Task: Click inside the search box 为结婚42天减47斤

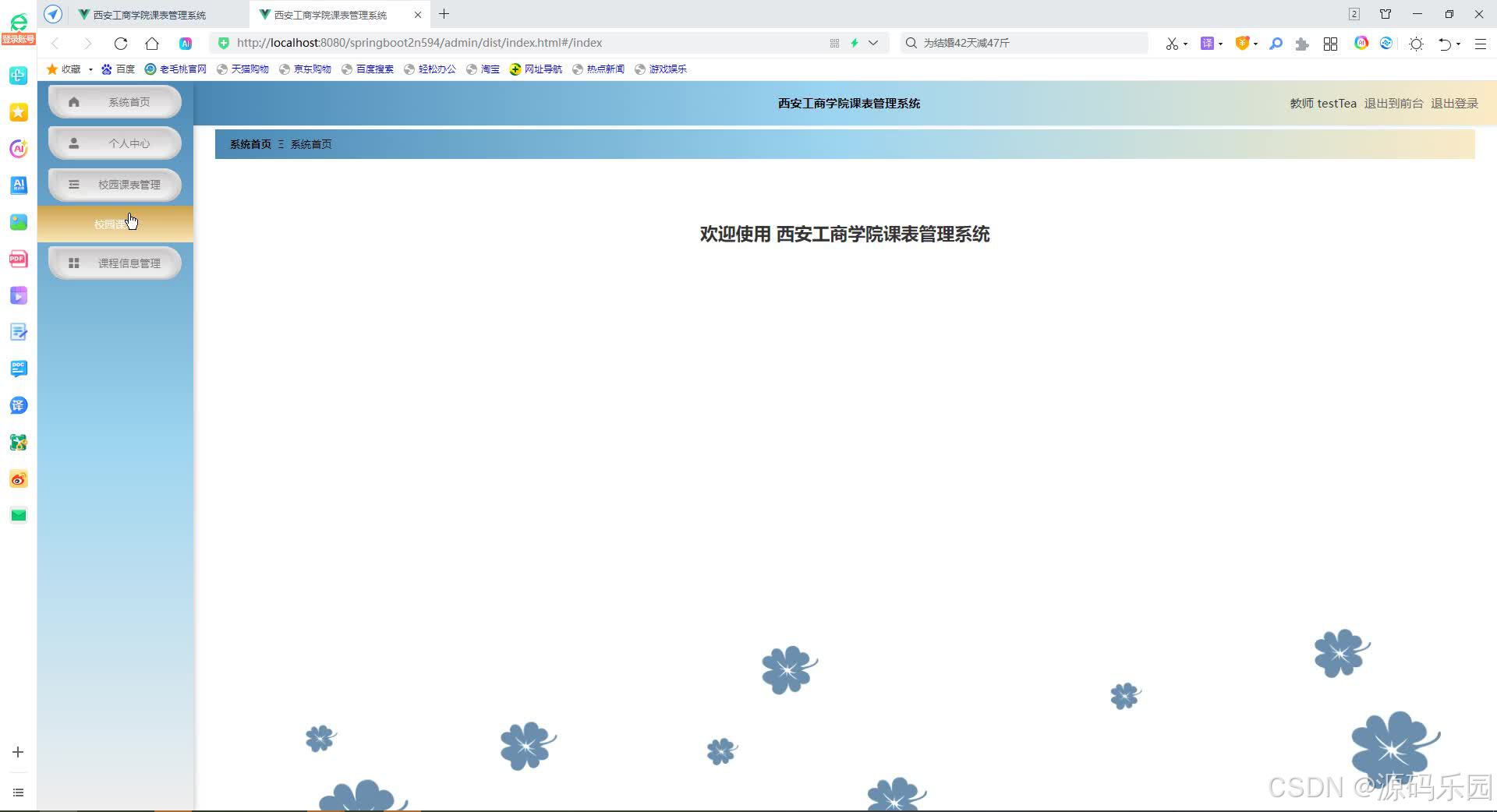Action: 1021,43
